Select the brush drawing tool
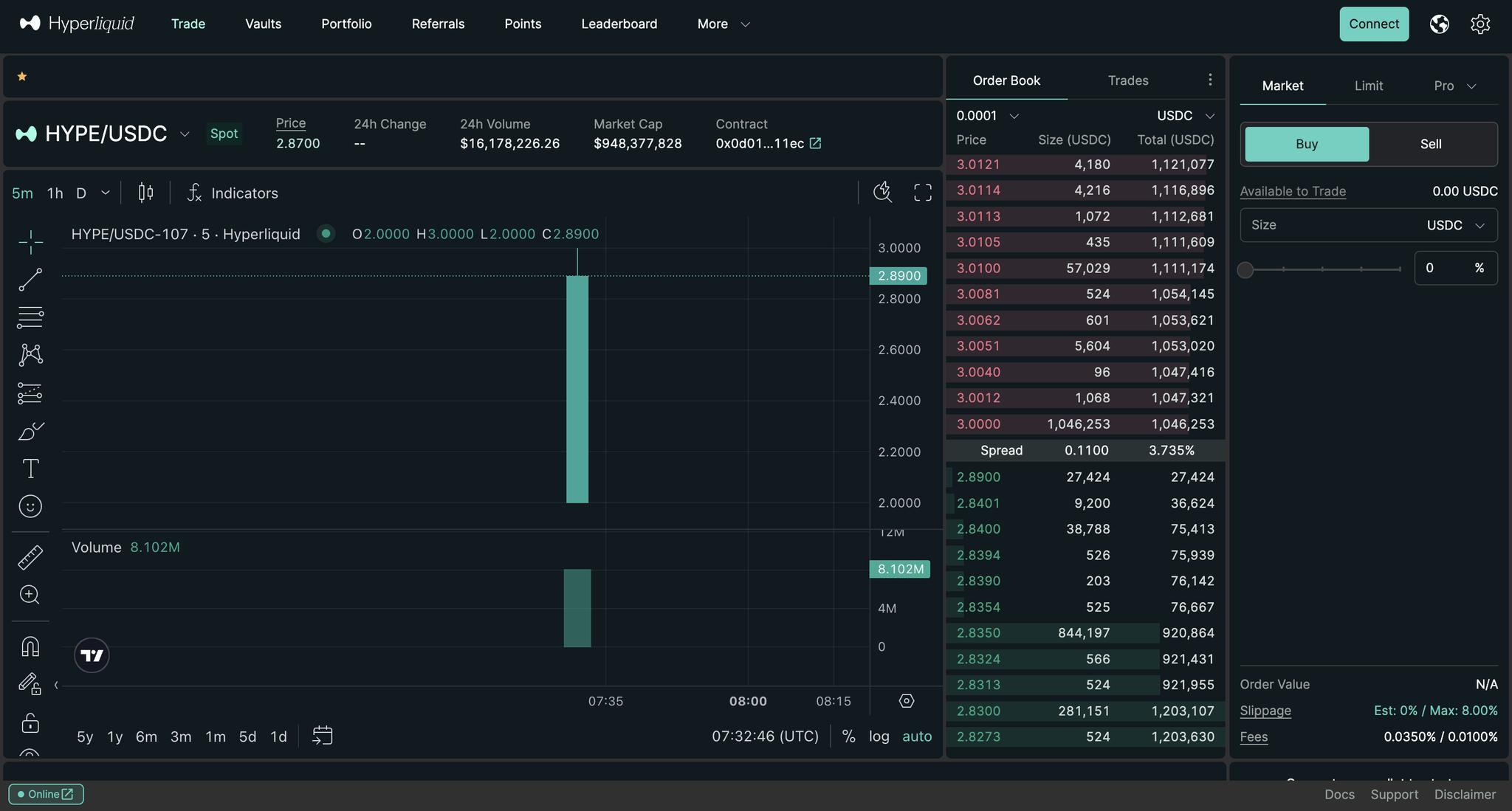The height and width of the screenshot is (811, 1512). tap(30, 431)
